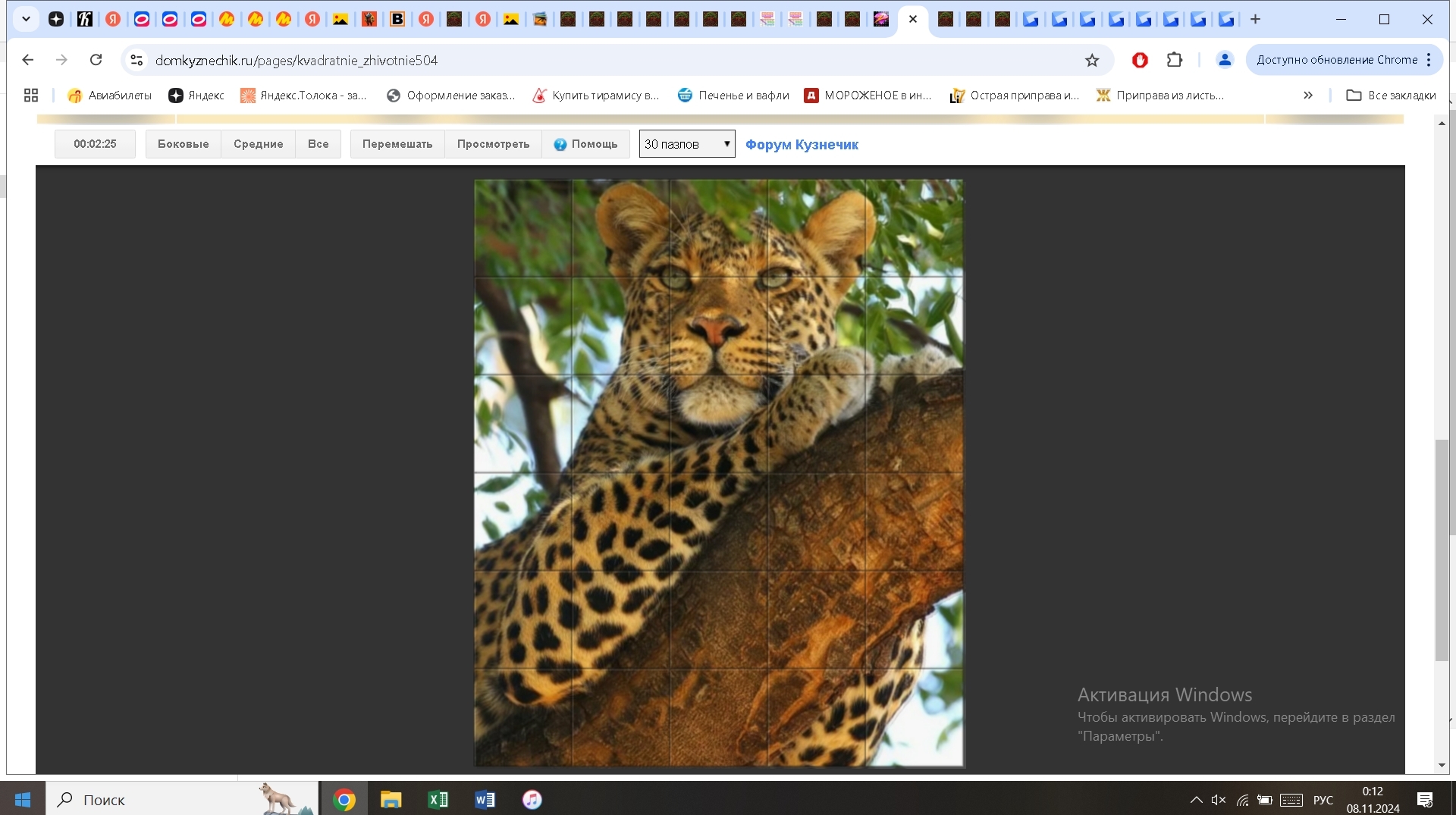
Task: Show hidden system tray icons
Action: [1196, 800]
